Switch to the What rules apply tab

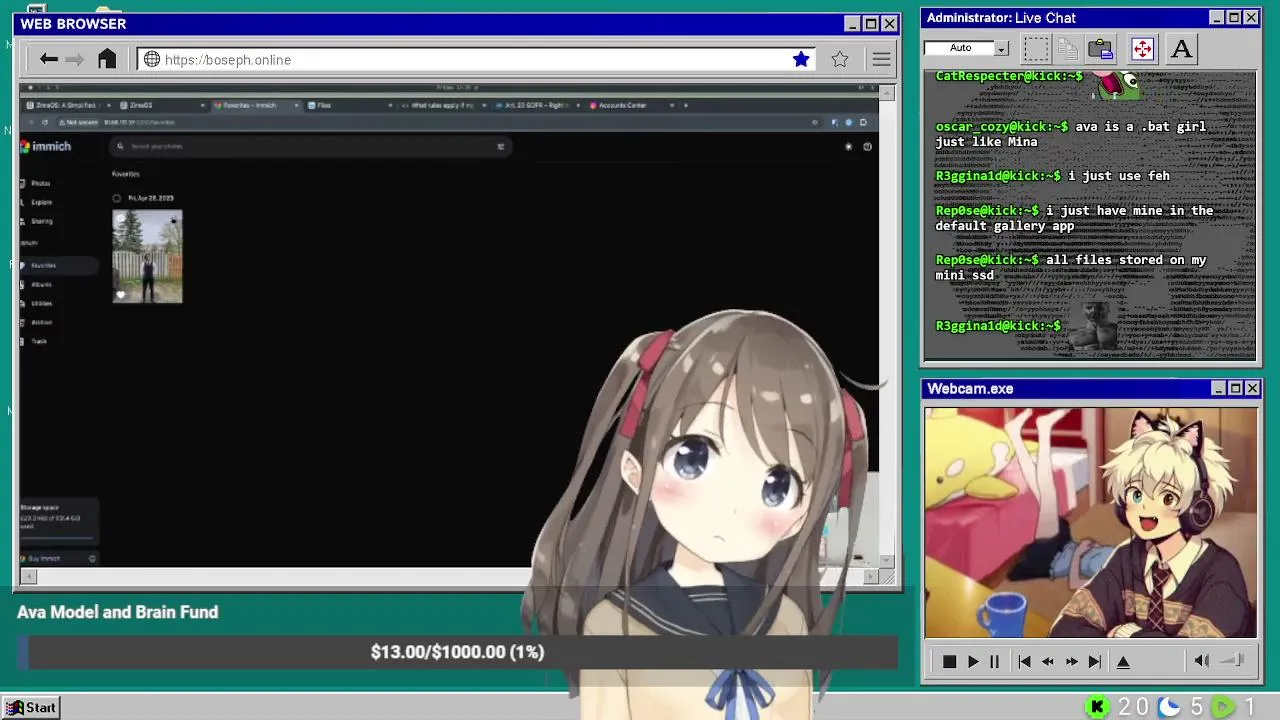point(442,105)
